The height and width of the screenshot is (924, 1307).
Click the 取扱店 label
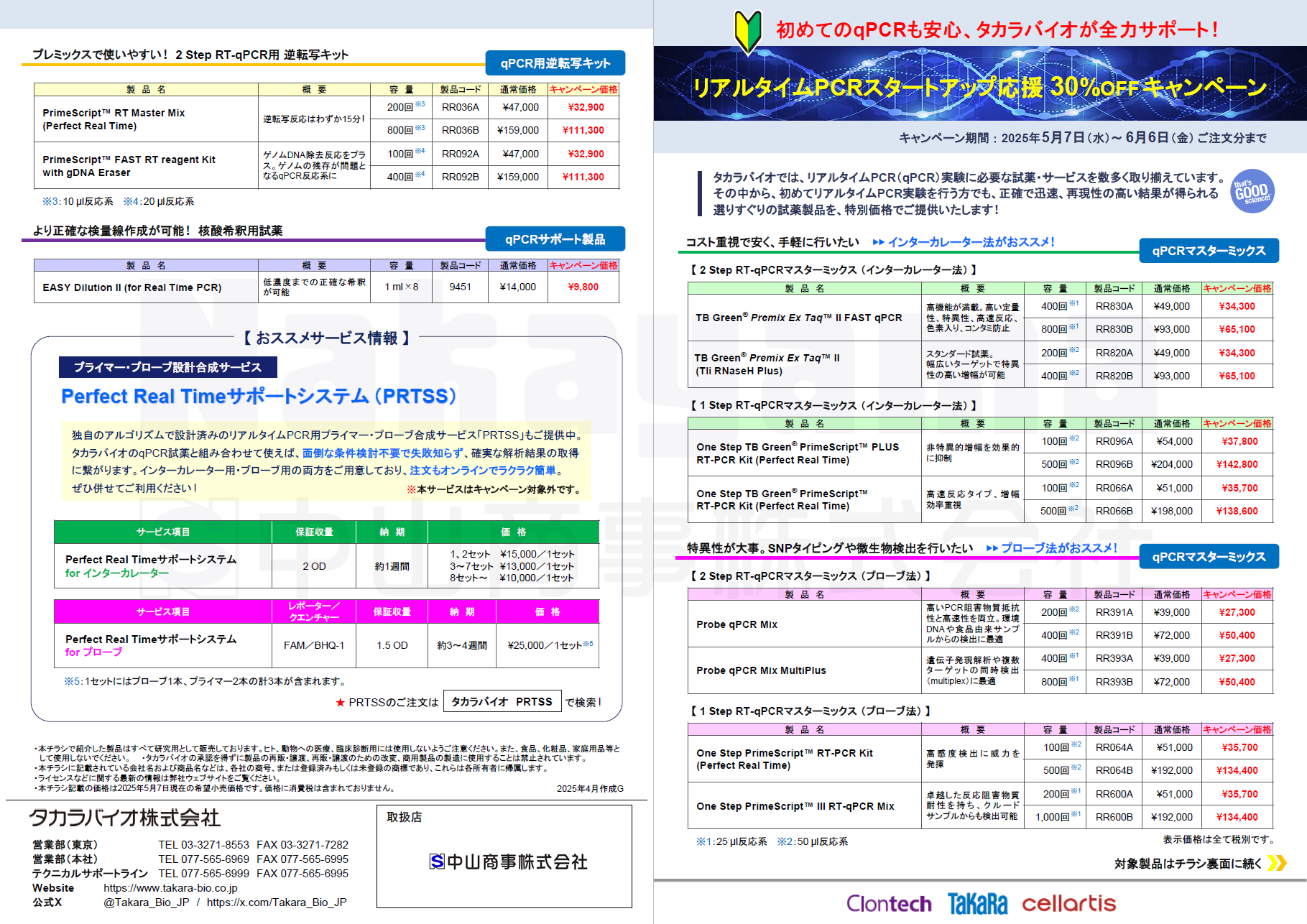click(x=405, y=817)
